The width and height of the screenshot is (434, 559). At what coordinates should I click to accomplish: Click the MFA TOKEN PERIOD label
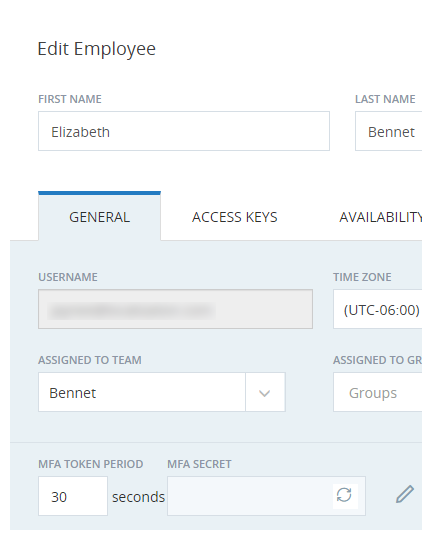[91, 464]
